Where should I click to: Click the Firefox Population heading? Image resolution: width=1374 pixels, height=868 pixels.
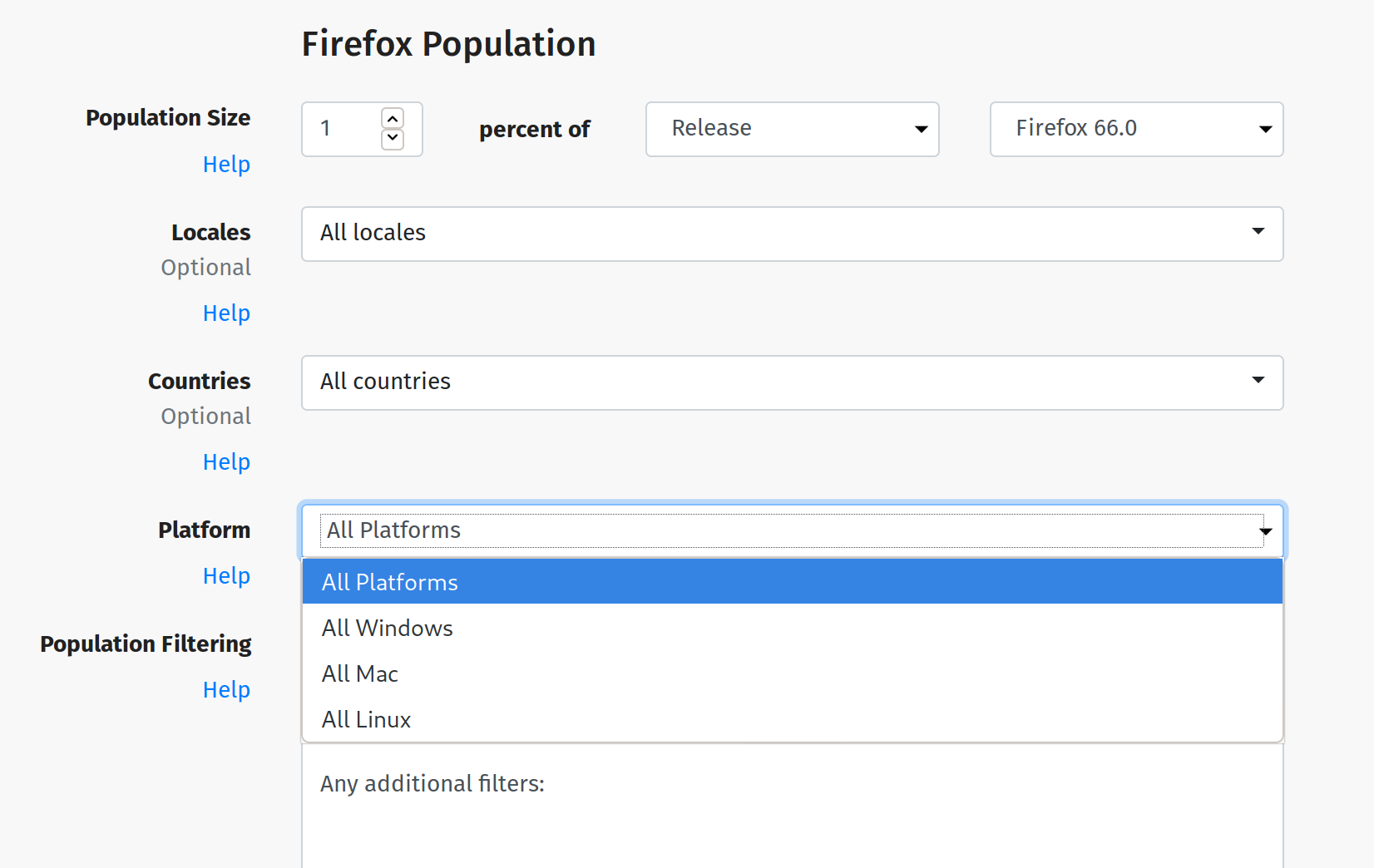(x=448, y=44)
